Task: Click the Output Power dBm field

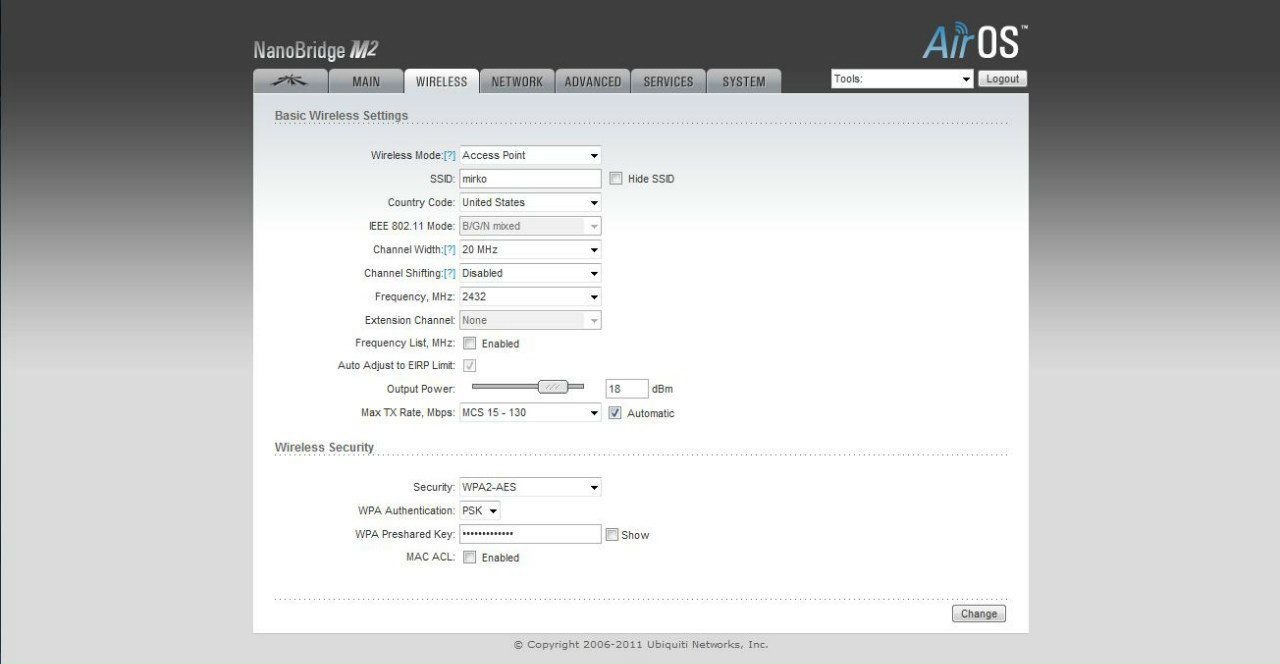Action: point(627,388)
